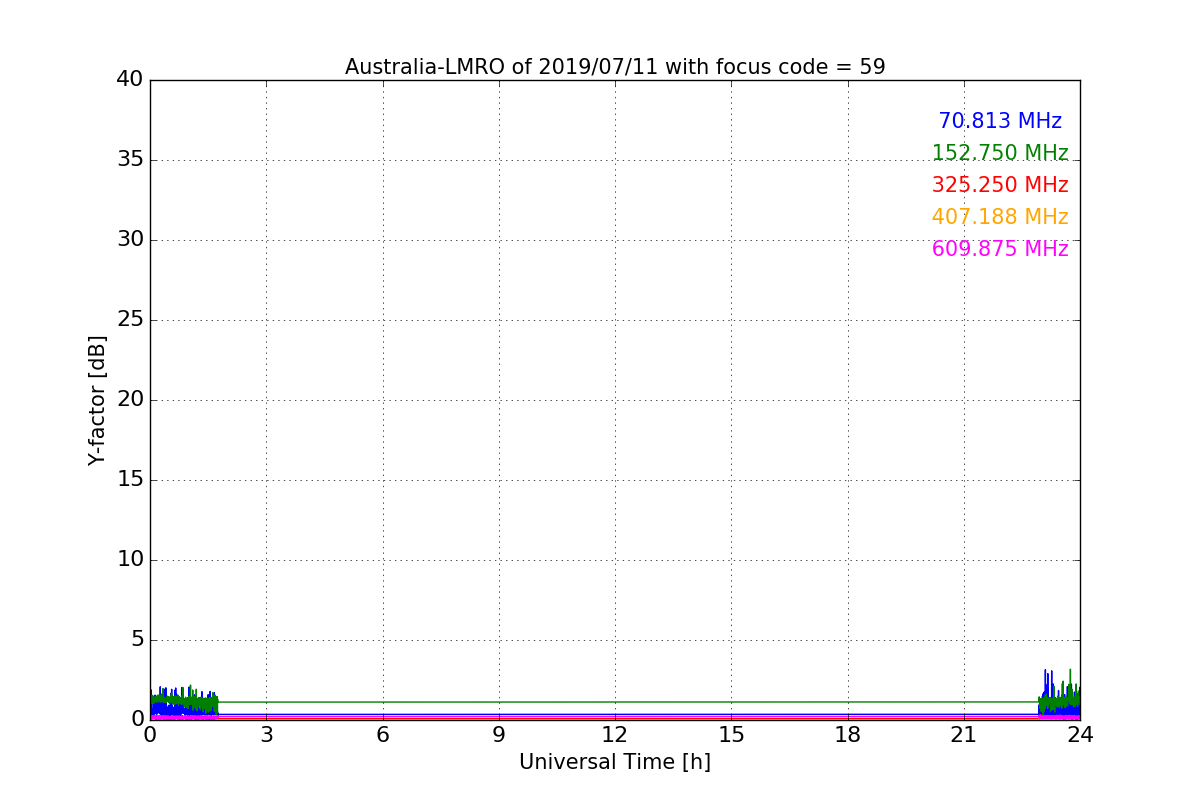Select the blue 70.813 MHz legend label
This screenshot has width=1200, height=800.
pyautogui.click(x=1000, y=121)
